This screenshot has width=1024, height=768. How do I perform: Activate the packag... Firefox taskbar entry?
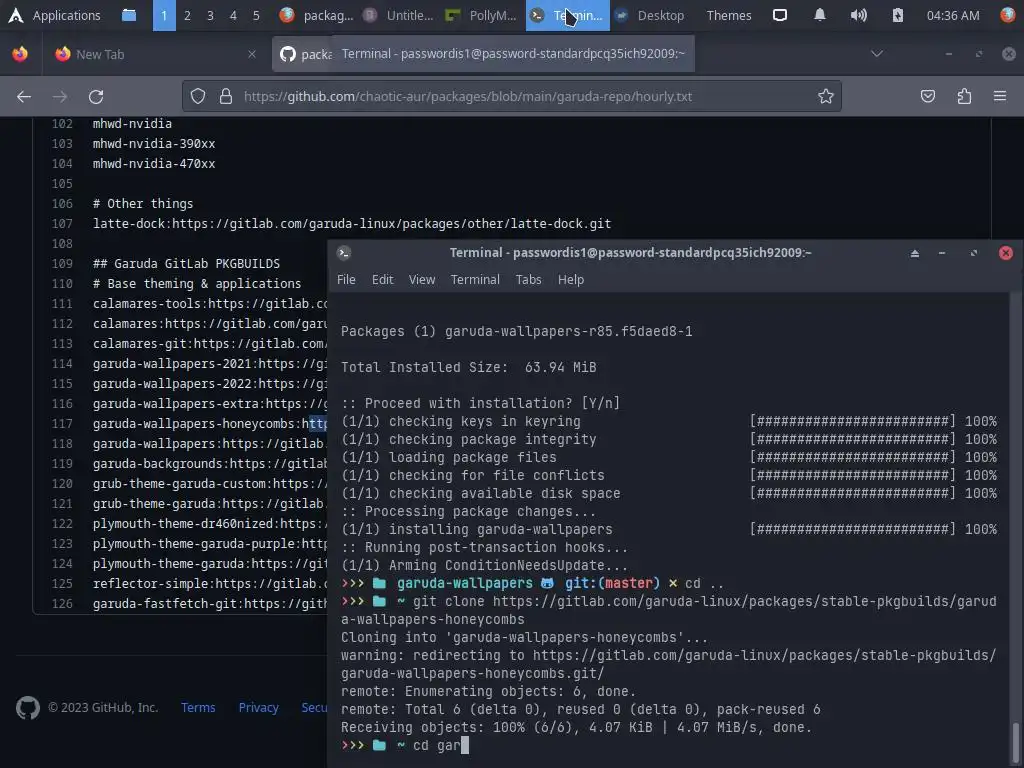point(317,15)
